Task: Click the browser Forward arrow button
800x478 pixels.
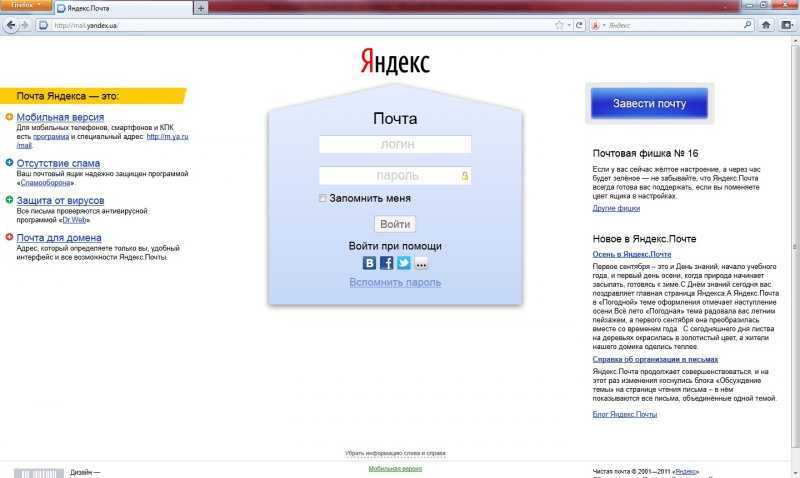Action: click(x=24, y=25)
